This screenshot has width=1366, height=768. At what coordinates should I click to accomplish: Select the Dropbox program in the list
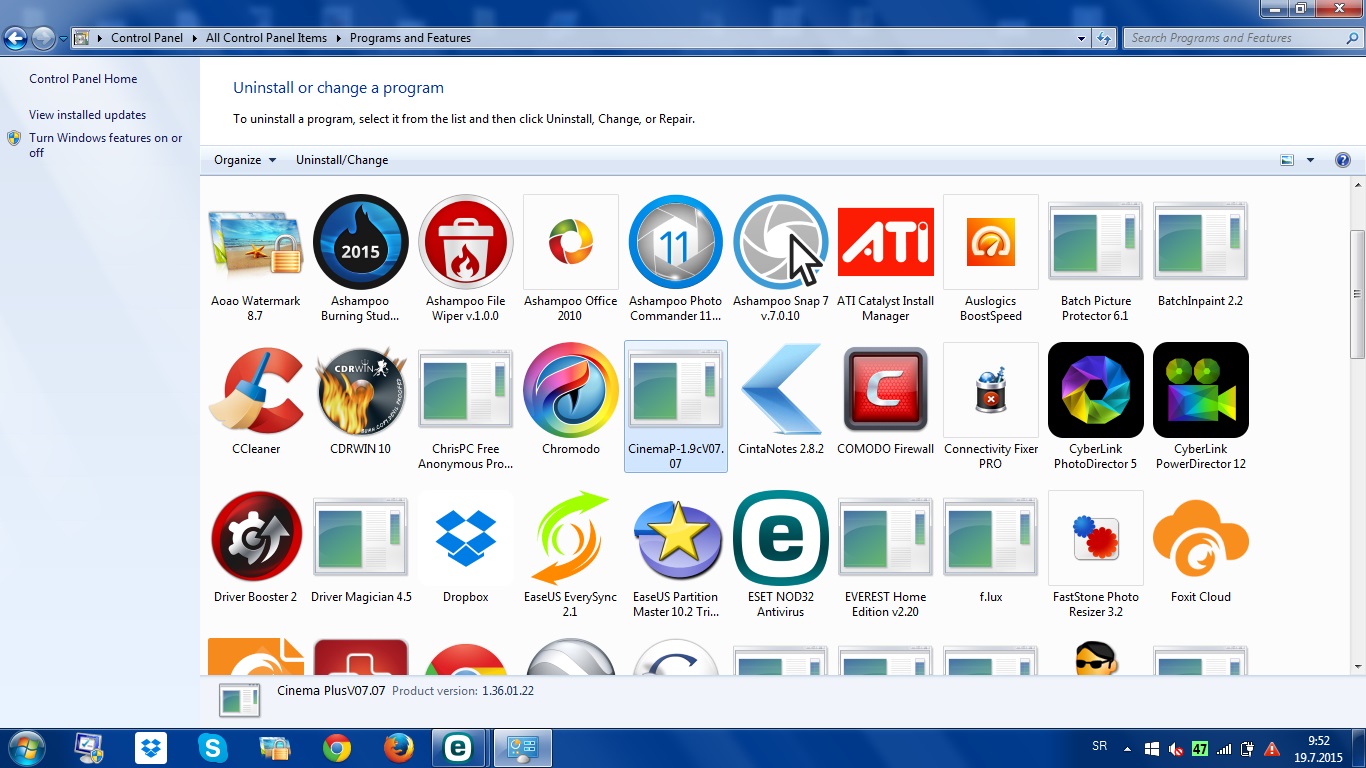point(466,549)
